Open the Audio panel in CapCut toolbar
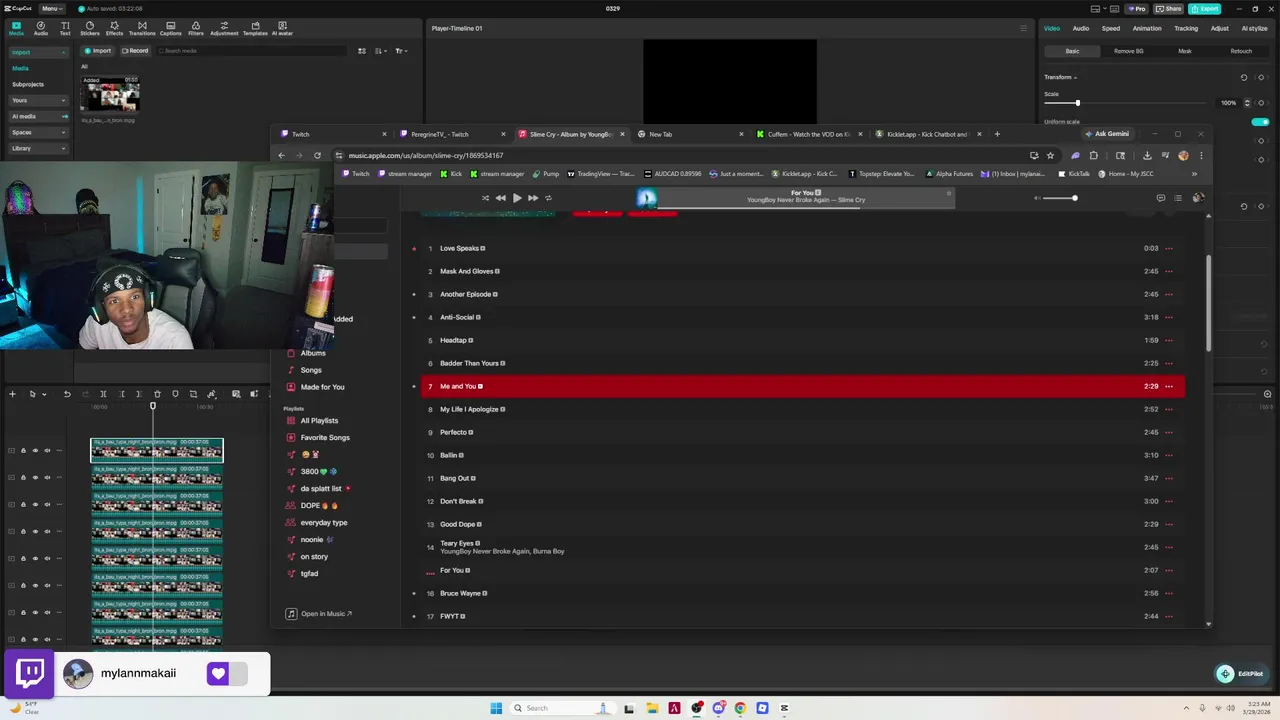 (x=41, y=29)
